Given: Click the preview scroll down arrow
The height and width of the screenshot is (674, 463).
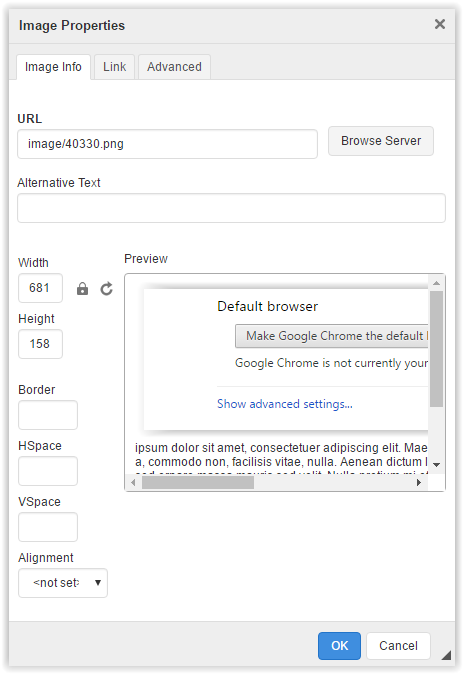Looking at the screenshot, I should (x=436, y=465).
